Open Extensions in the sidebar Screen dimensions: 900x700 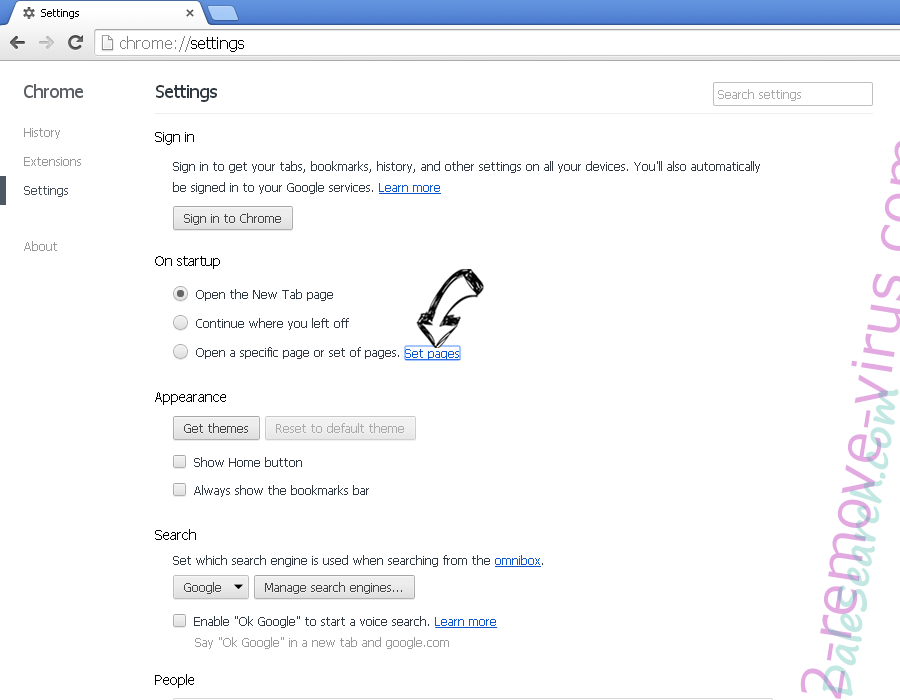(x=52, y=162)
